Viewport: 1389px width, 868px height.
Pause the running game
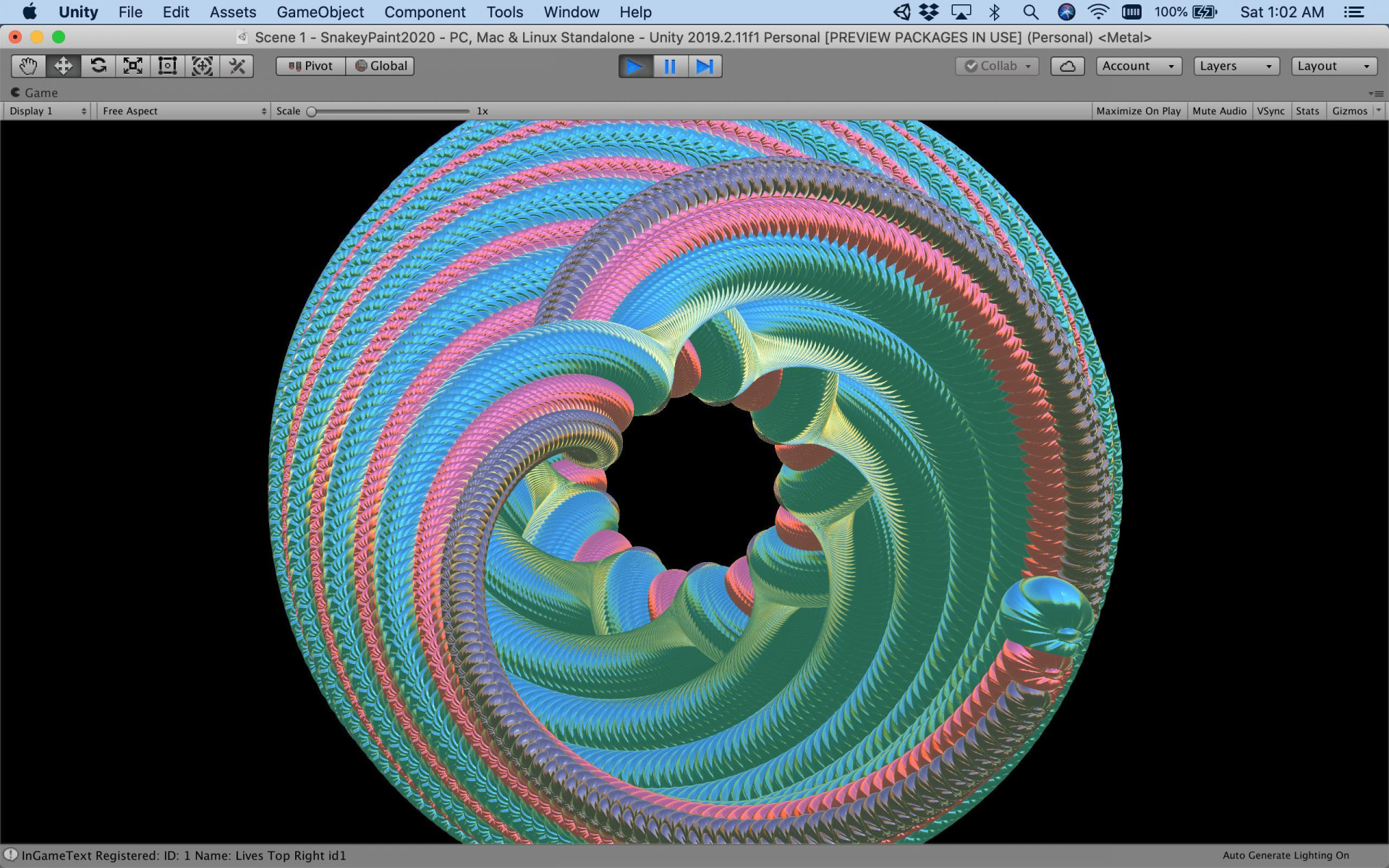[670, 66]
